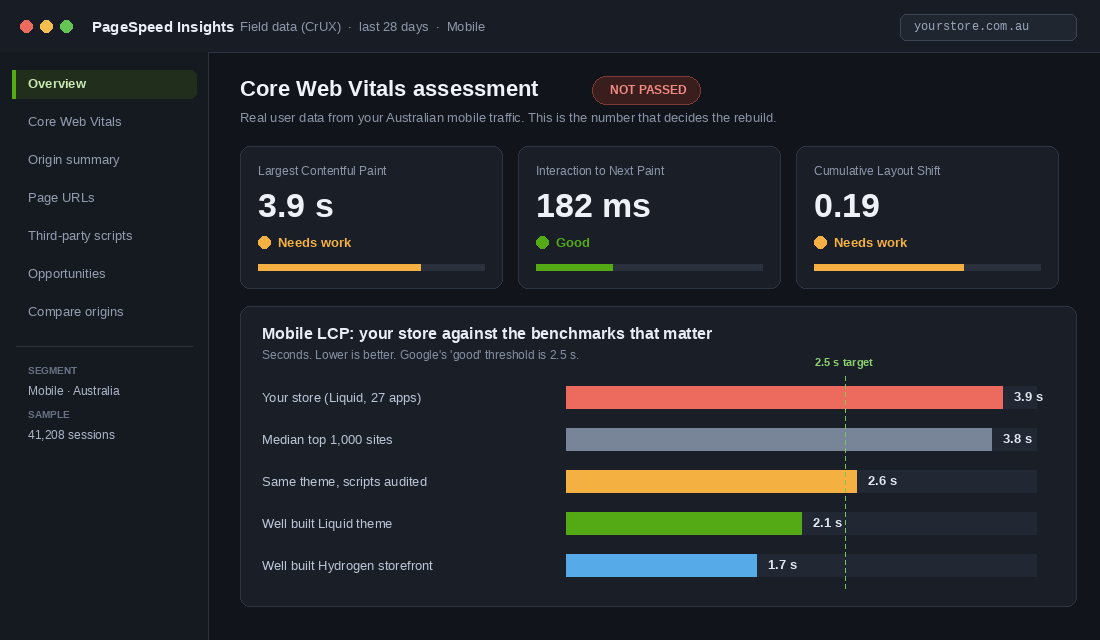The height and width of the screenshot is (640, 1100).
Task: Click the 1.7 s bar value
Action: pos(782,566)
